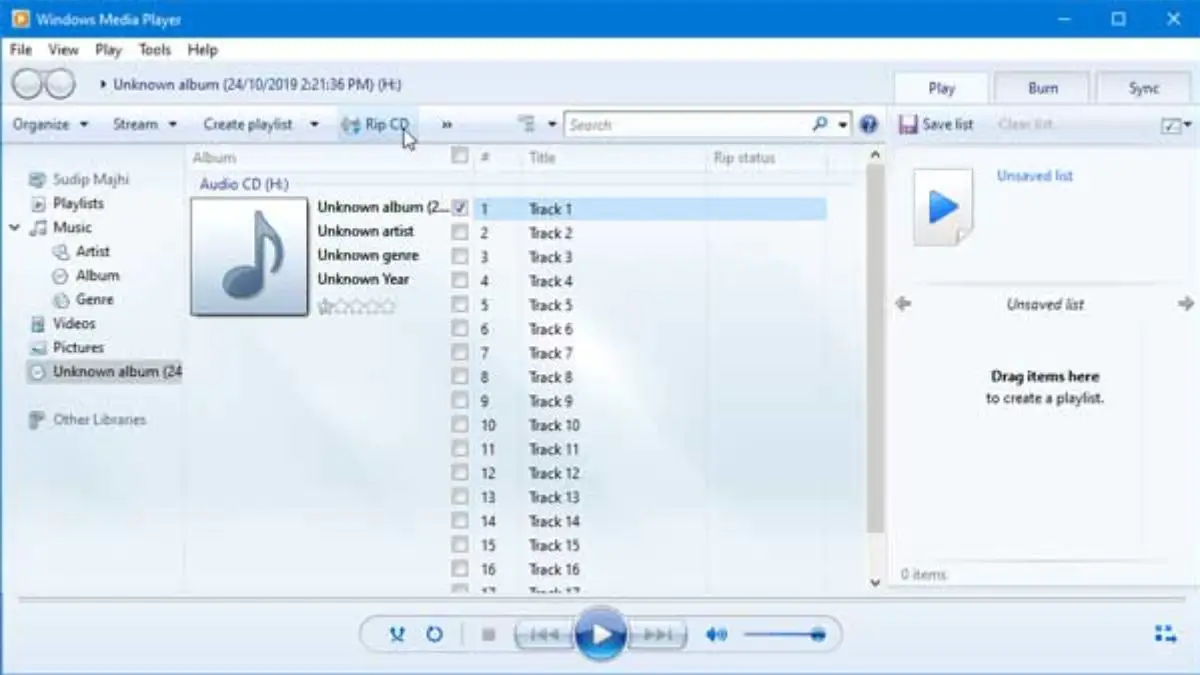Turn on repeat in the playback bar
This screenshot has width=1200, height=675.
coord(434,634)
